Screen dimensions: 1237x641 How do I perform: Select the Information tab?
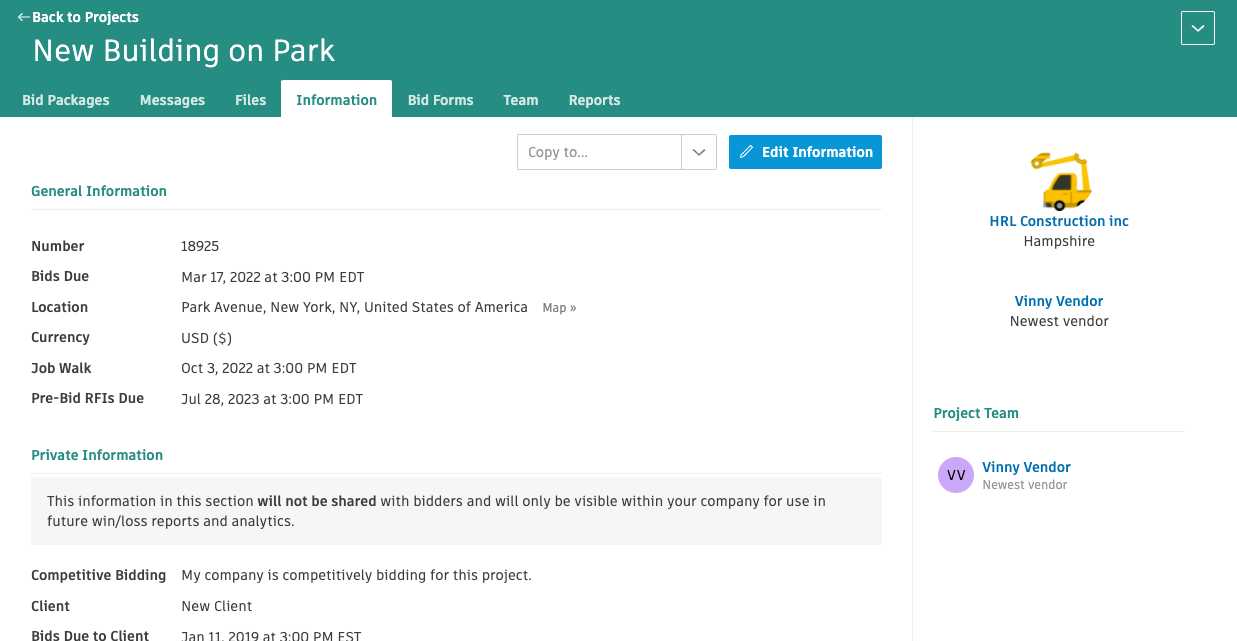336,100
